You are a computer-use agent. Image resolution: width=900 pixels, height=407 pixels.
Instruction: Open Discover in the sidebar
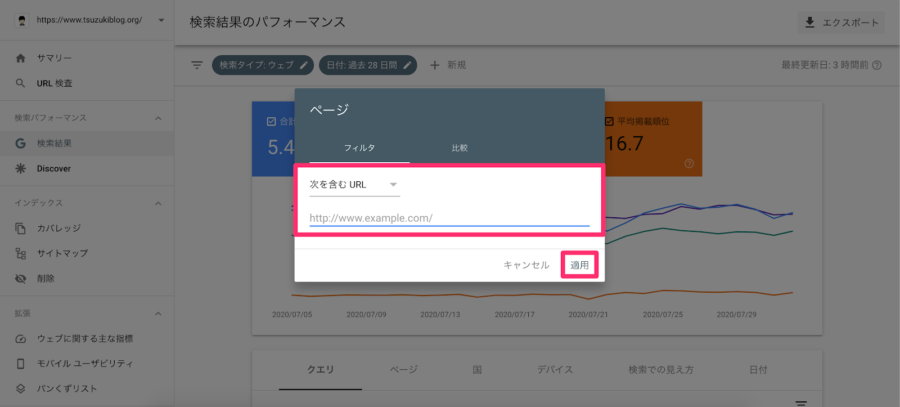[54, 169]
